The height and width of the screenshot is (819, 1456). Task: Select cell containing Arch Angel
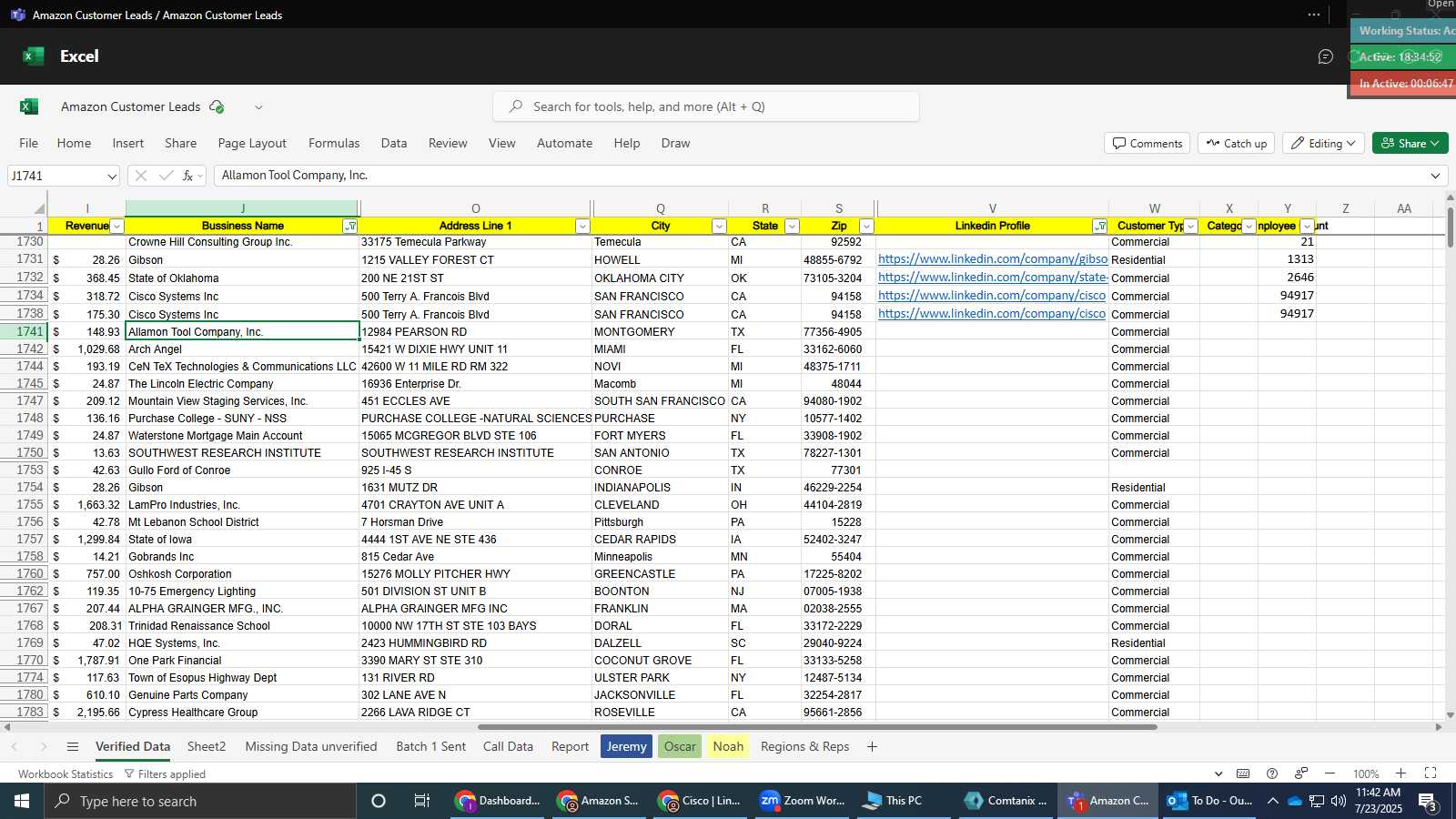(x=242, y=349)
